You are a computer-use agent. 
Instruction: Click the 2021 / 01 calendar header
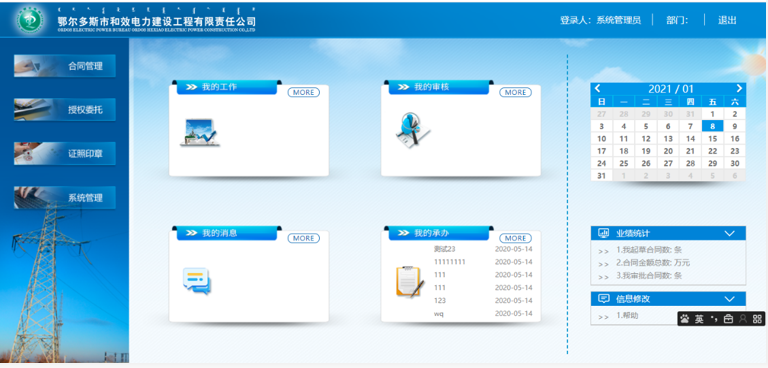(x=671, y=89)
